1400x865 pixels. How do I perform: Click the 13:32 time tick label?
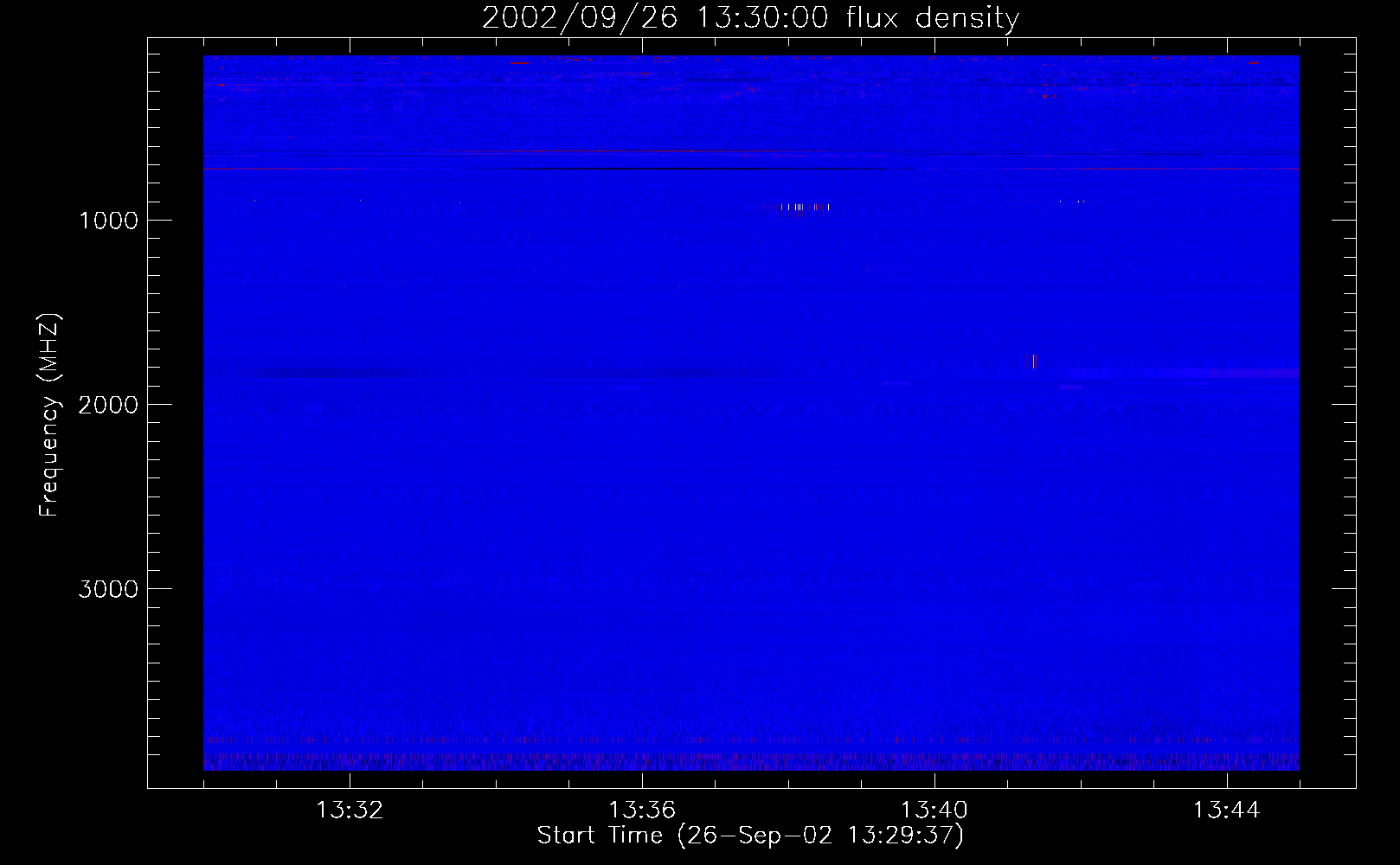(x=350, y=811)
